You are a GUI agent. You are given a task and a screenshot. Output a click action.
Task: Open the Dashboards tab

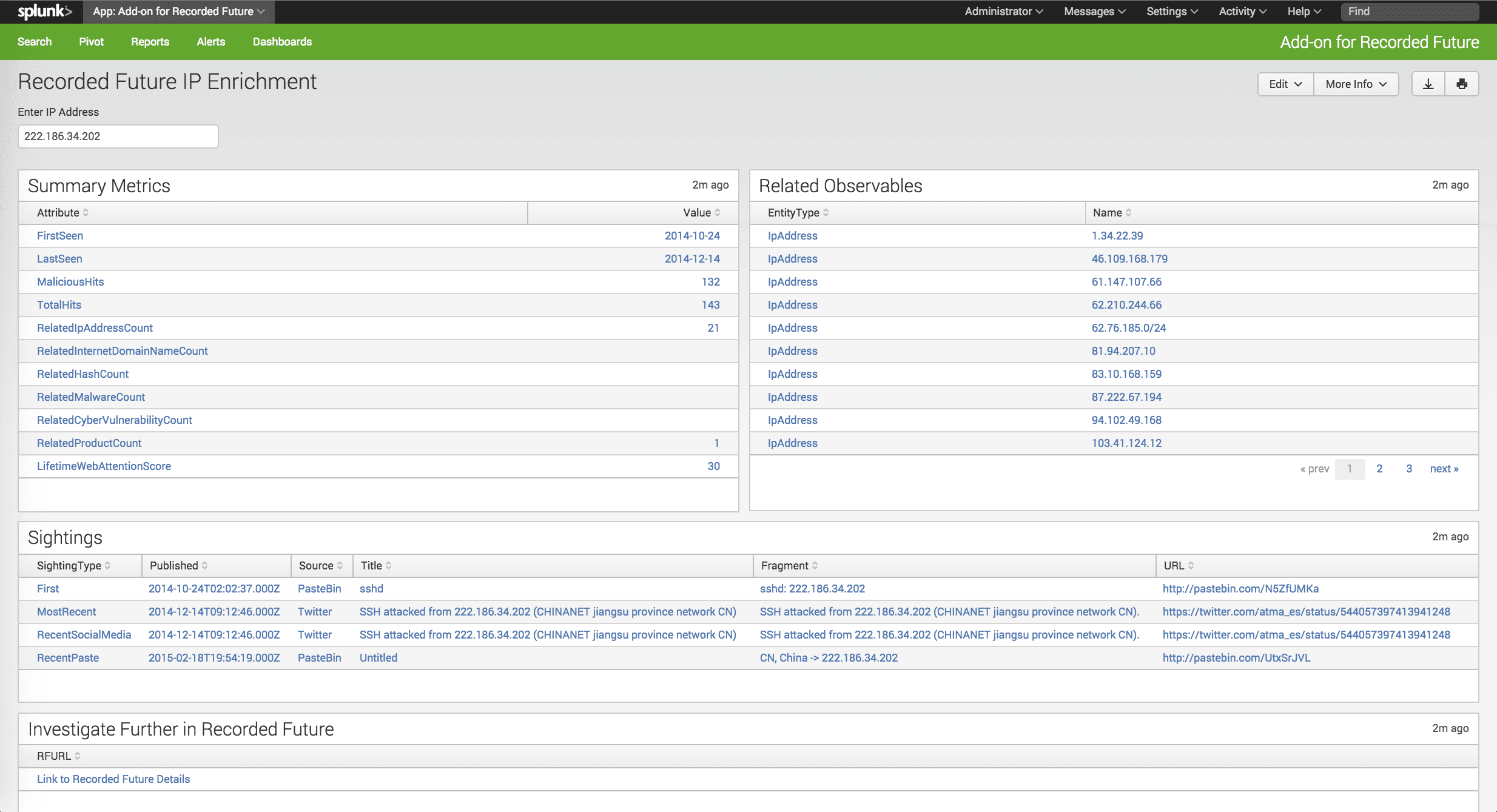coord(282,42)
